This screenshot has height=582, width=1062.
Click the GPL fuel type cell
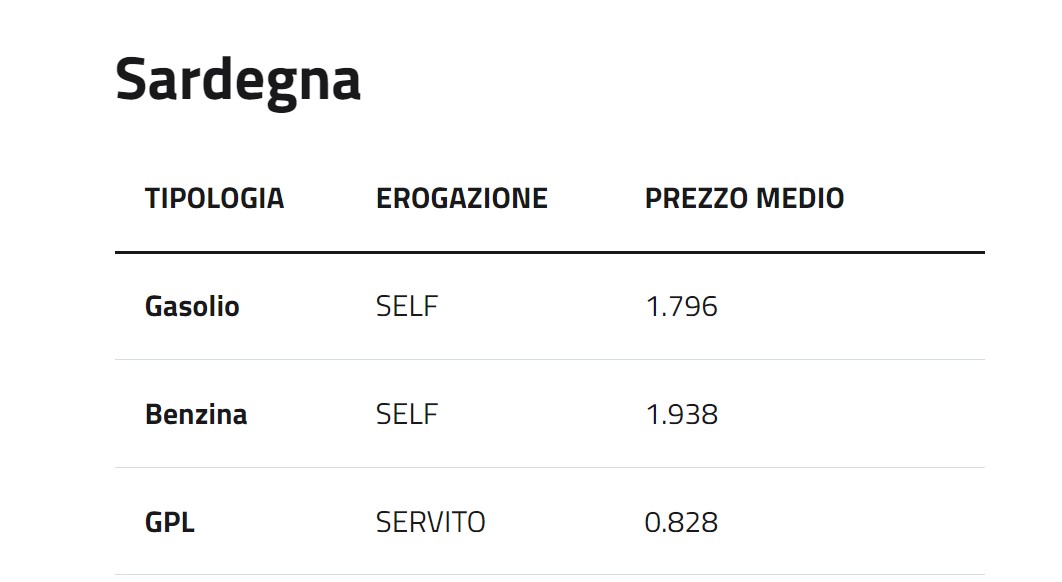(170, 522)
